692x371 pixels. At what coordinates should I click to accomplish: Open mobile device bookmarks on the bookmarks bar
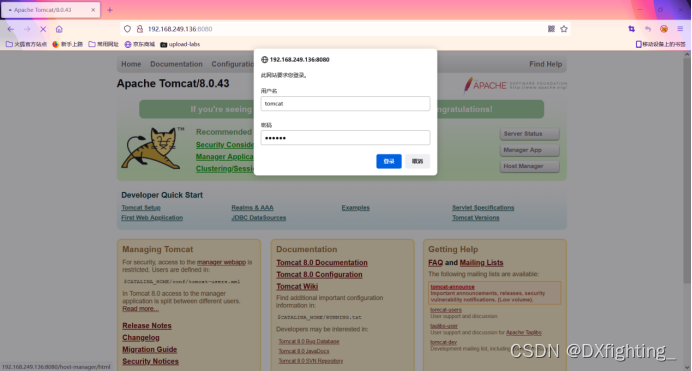pyautogui.click(x=661, y=44)
